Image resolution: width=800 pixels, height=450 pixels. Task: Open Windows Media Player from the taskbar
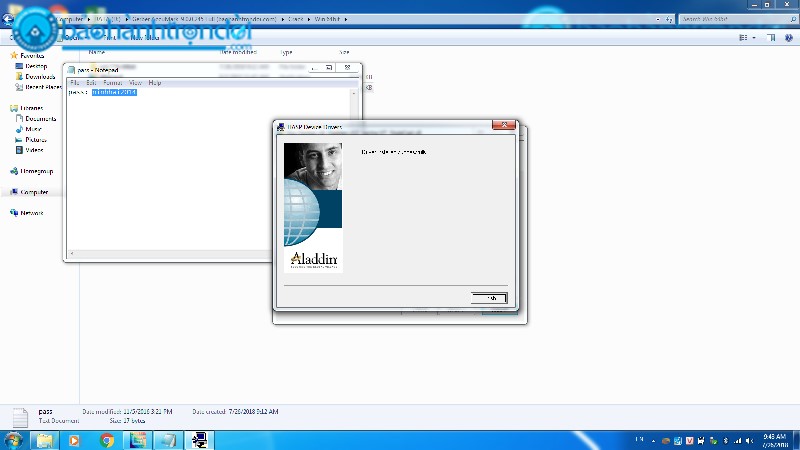(x=74, y=440)
